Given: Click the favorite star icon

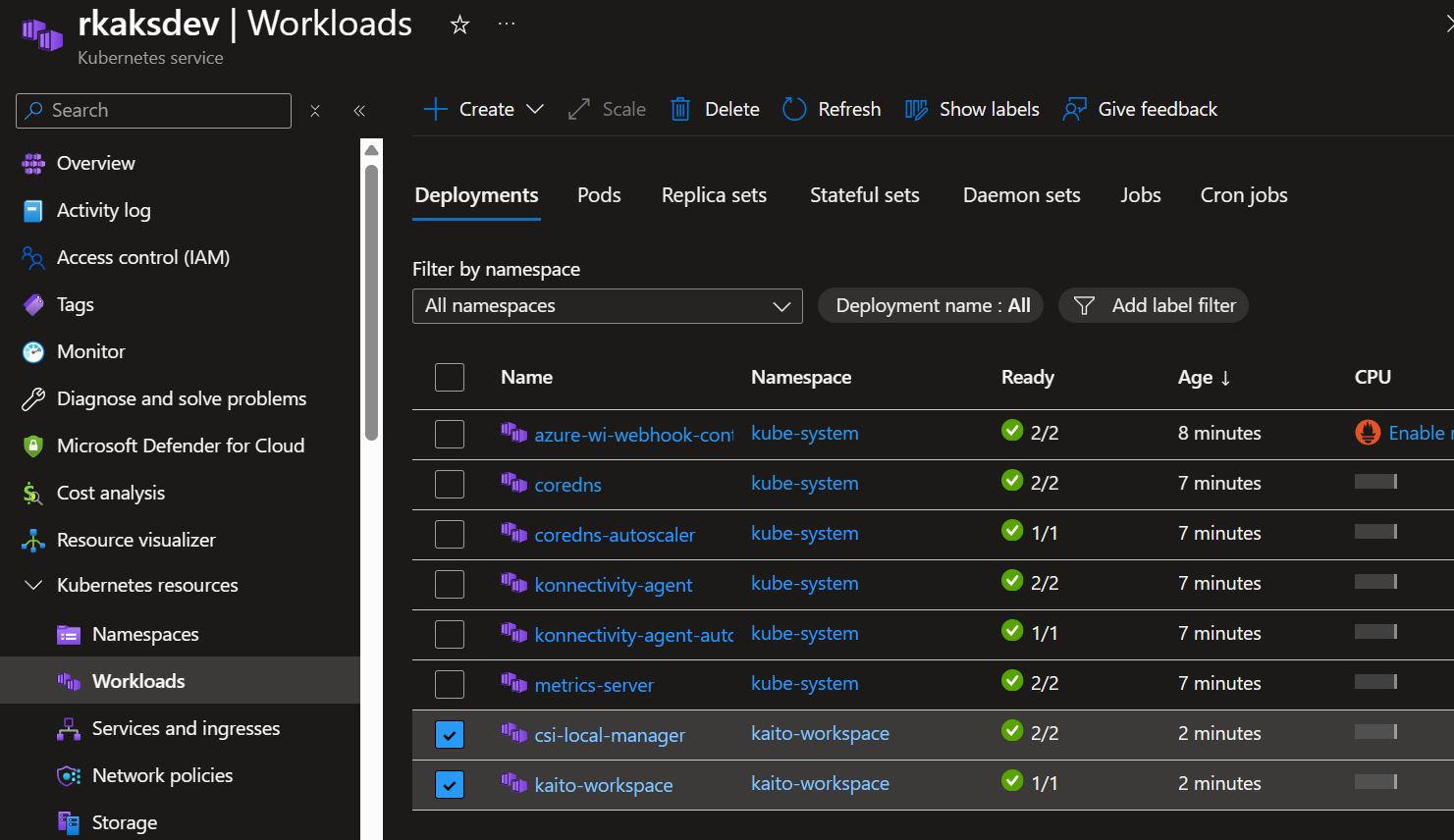Looking at the screenshot, I should pyautogui.click(x=459, y=25).
